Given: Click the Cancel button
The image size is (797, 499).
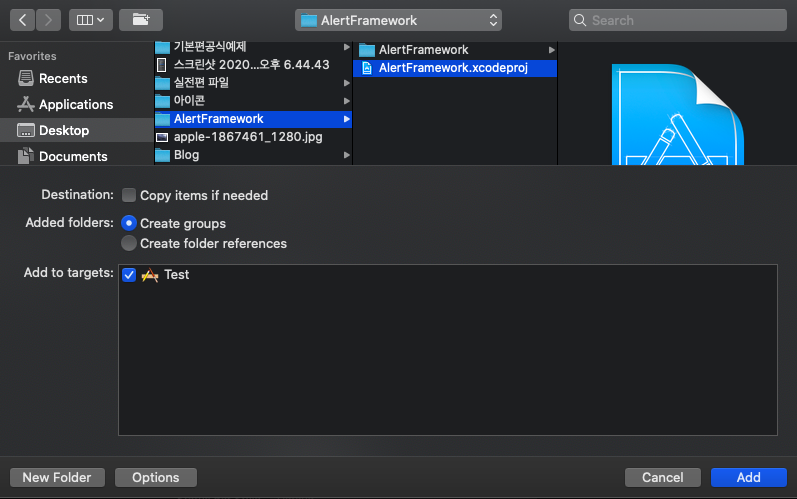Looking at the screenshot, I should point(663,478).
